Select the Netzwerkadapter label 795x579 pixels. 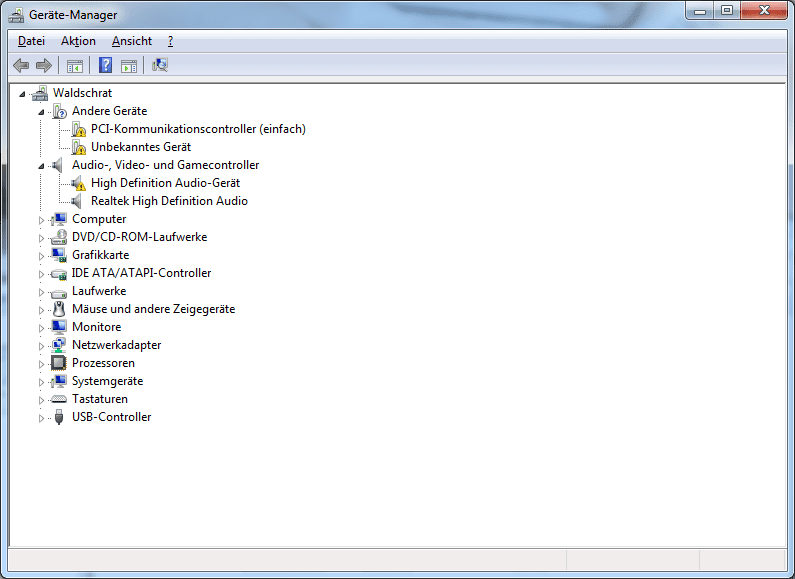(117, 345)
